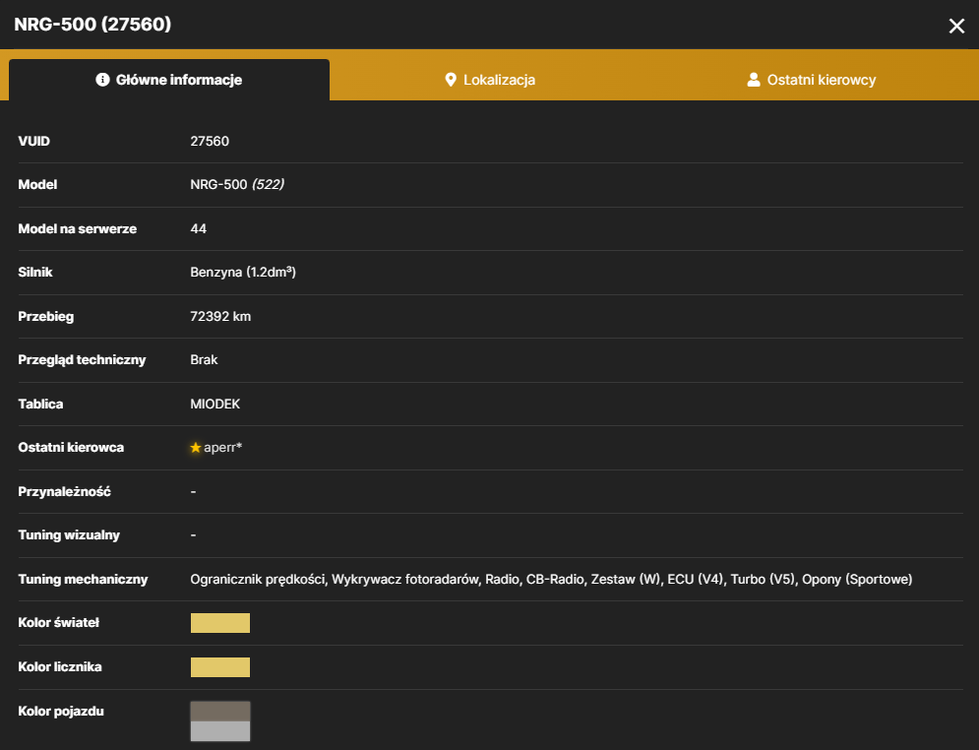Click the MIODEK license plate value
This screenshot has width=979, height=750.
coord(215,404)
